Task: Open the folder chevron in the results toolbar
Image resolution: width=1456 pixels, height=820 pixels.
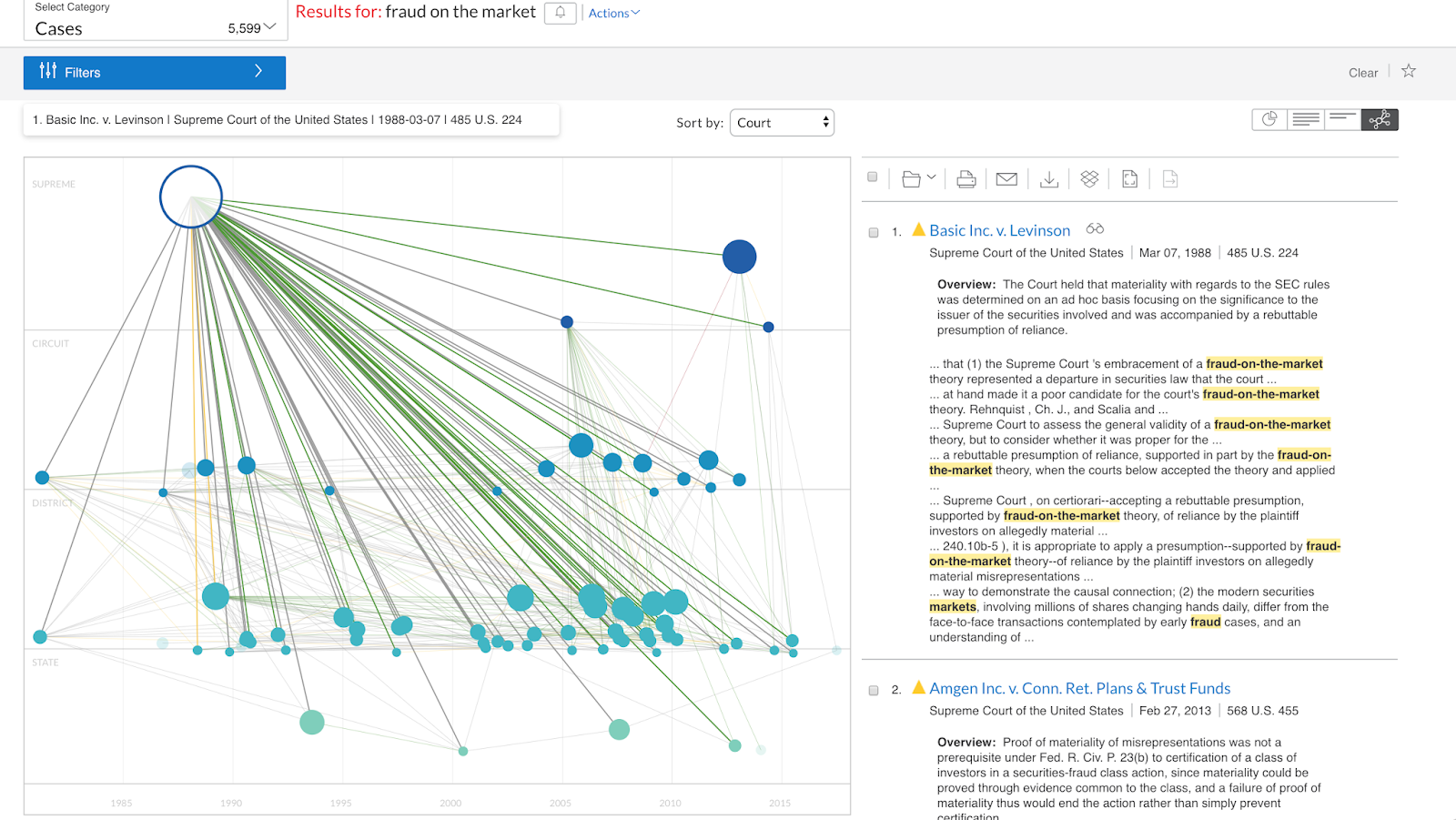Action: 930,178
